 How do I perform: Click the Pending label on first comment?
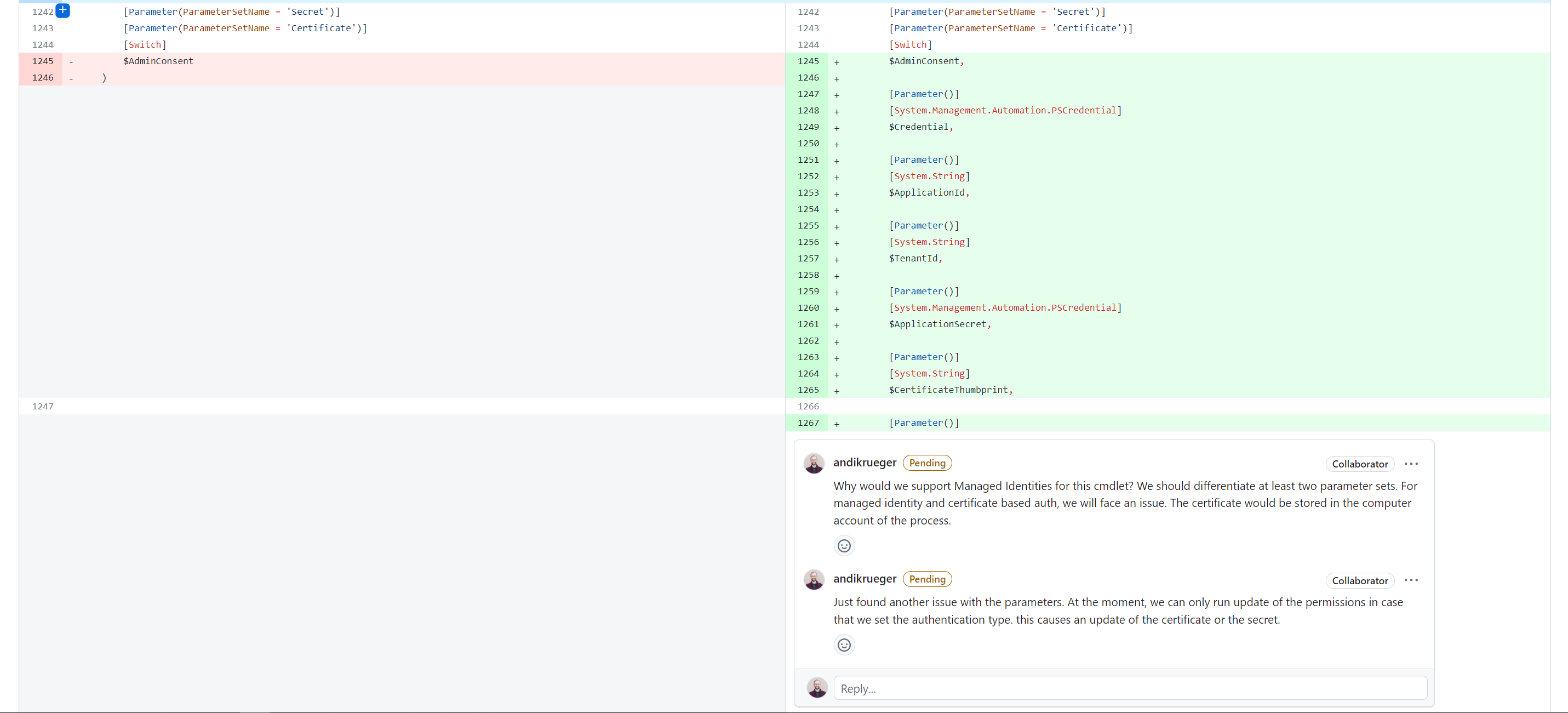point(926,463)
